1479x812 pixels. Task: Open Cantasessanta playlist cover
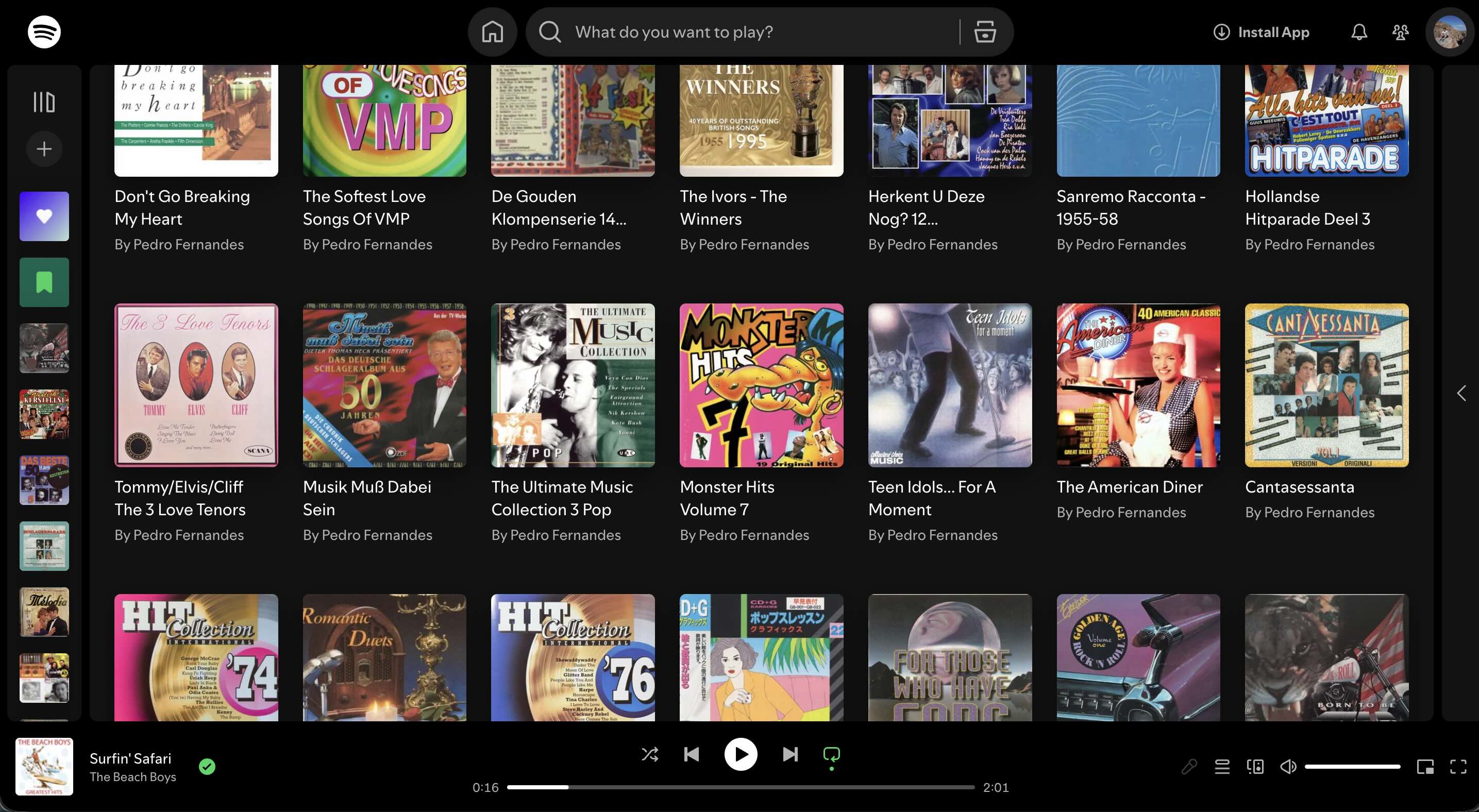click(1326, 385)
